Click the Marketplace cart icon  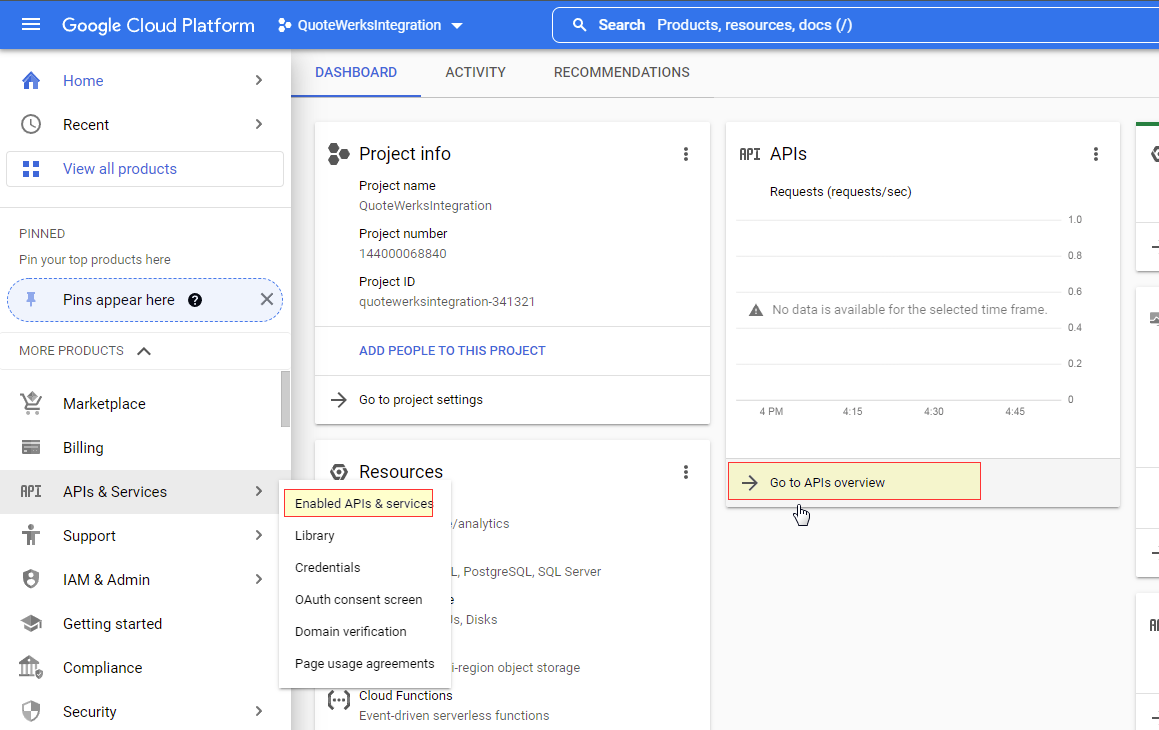click(31, 404)
